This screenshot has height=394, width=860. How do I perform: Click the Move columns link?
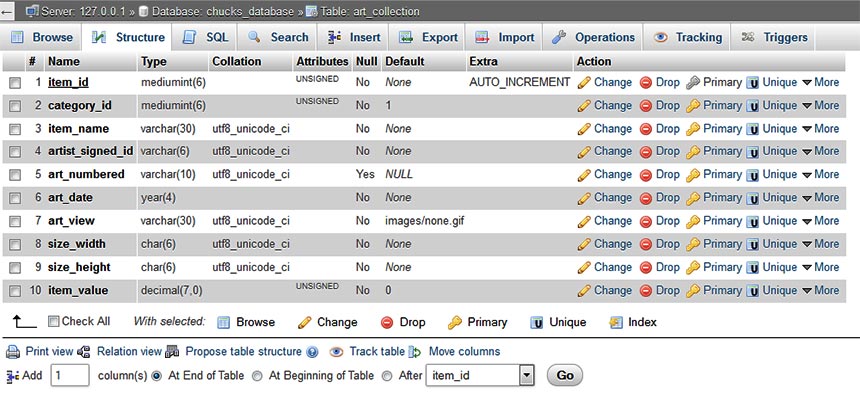point(464,352)
